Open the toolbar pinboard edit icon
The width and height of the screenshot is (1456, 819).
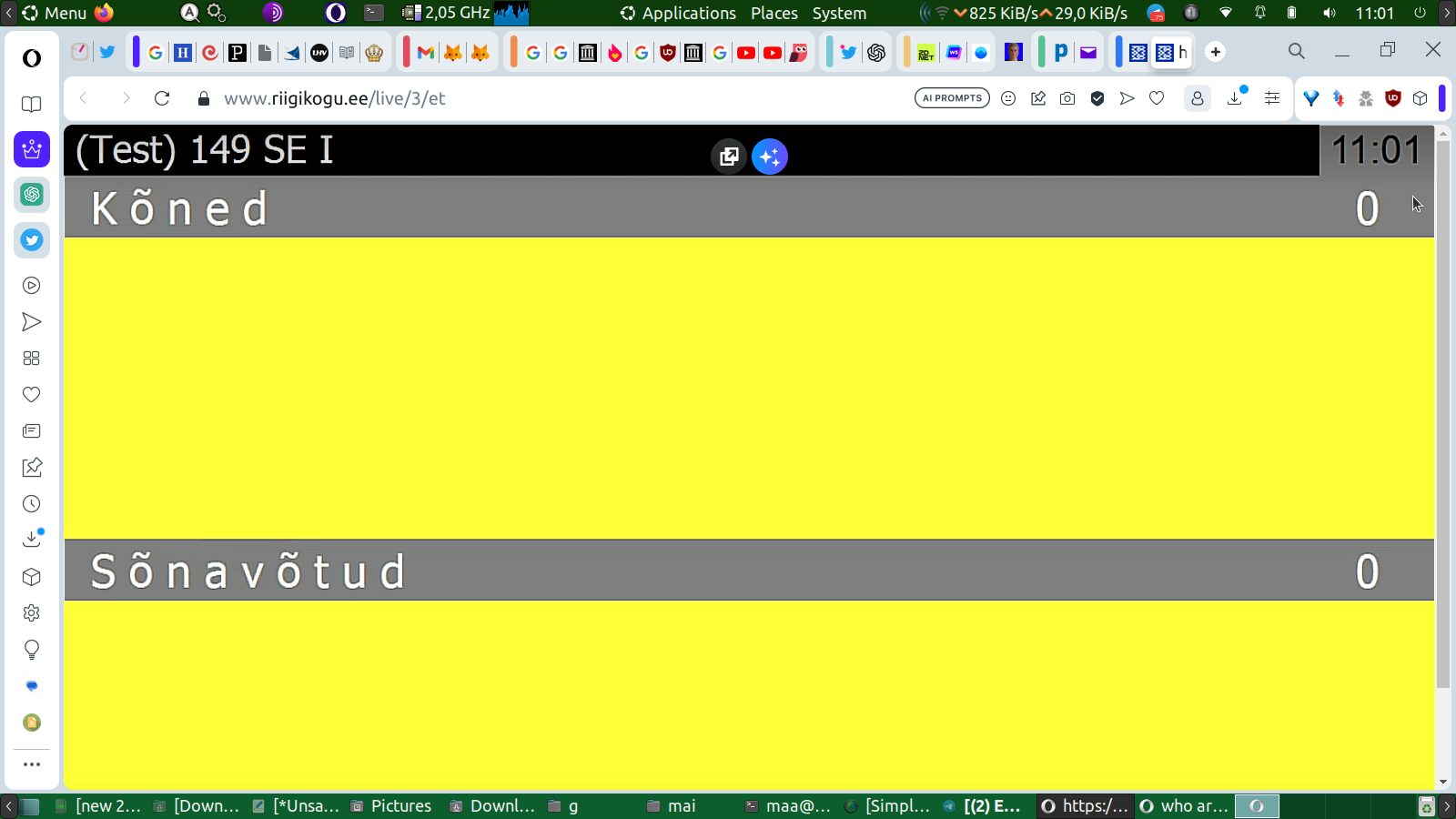(1038, 98)
